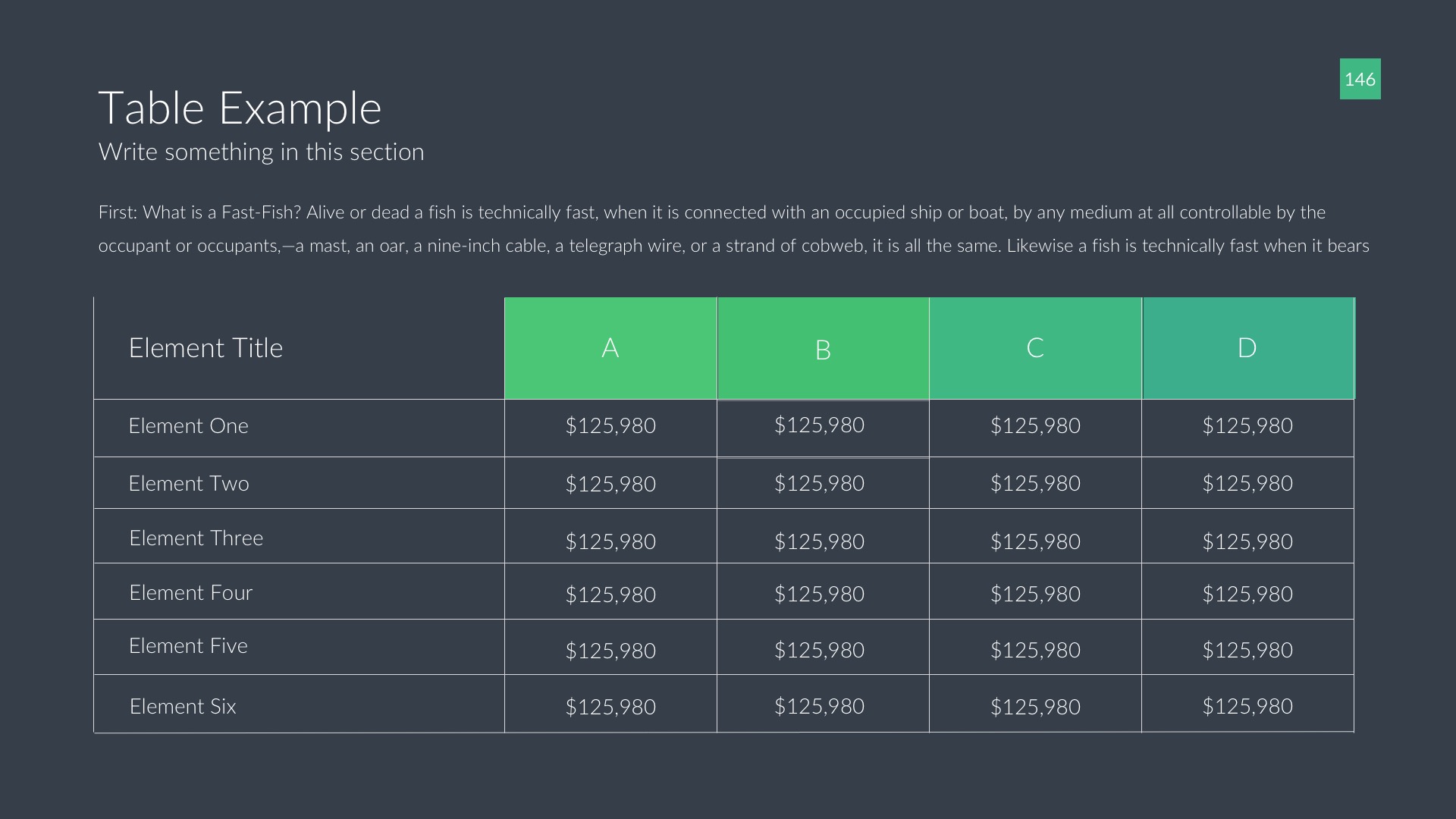Screen dimensions: 1456x819
Task: Select the Table Example title text
Action: click(240, 108)
